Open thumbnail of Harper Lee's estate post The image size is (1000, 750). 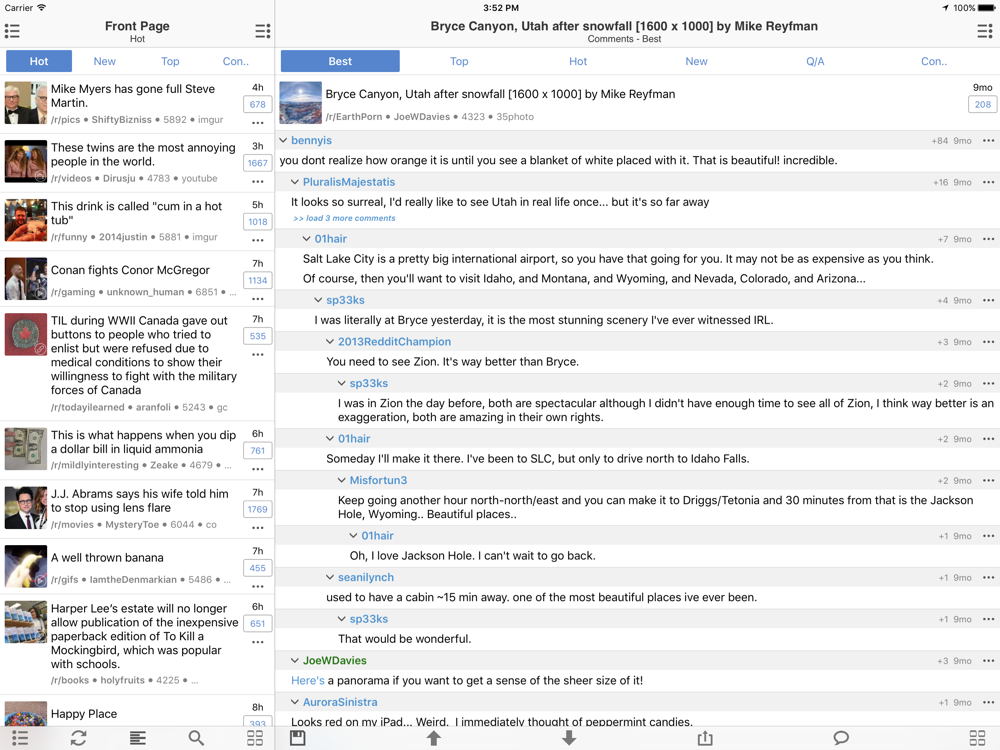pyautogui.click(x=26, y=622)
